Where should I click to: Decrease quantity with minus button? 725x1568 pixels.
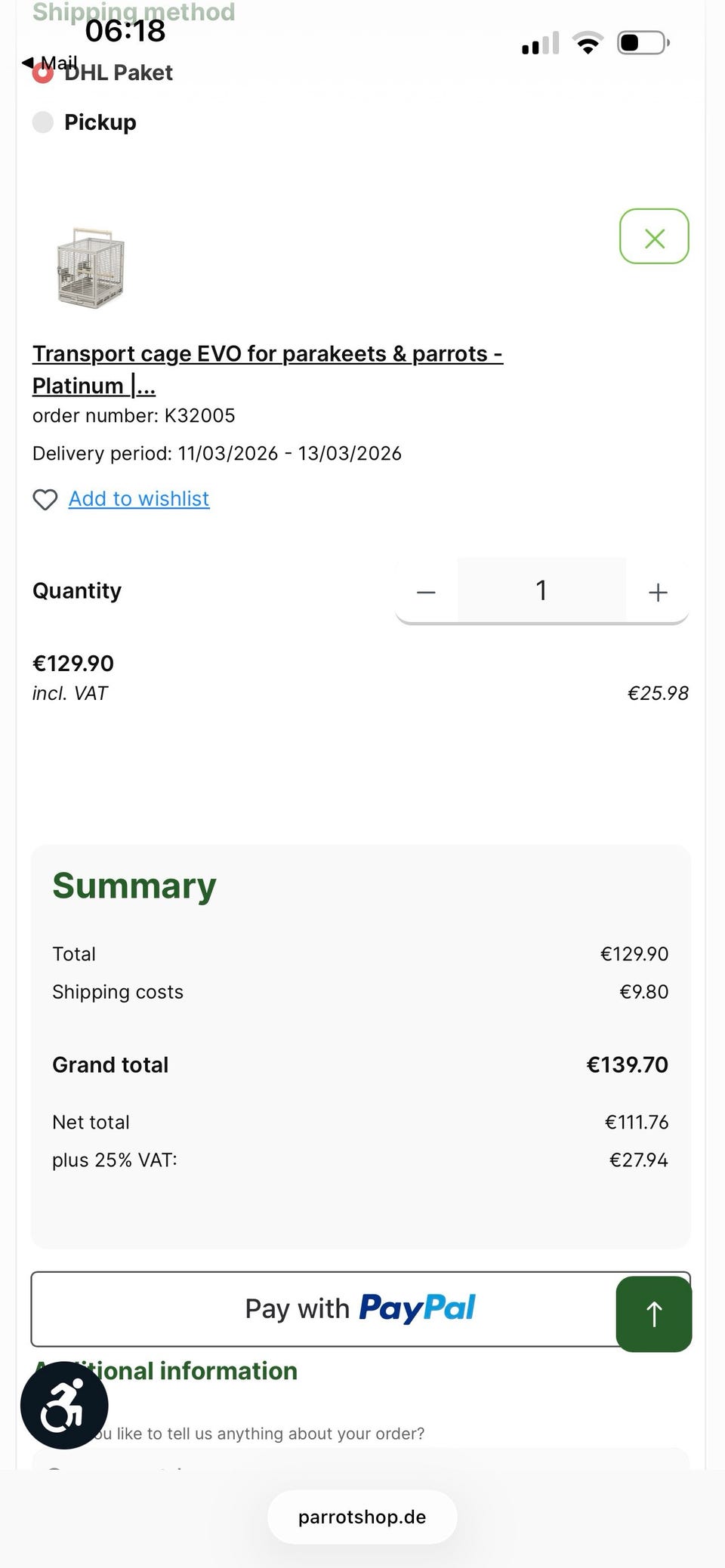426,593
